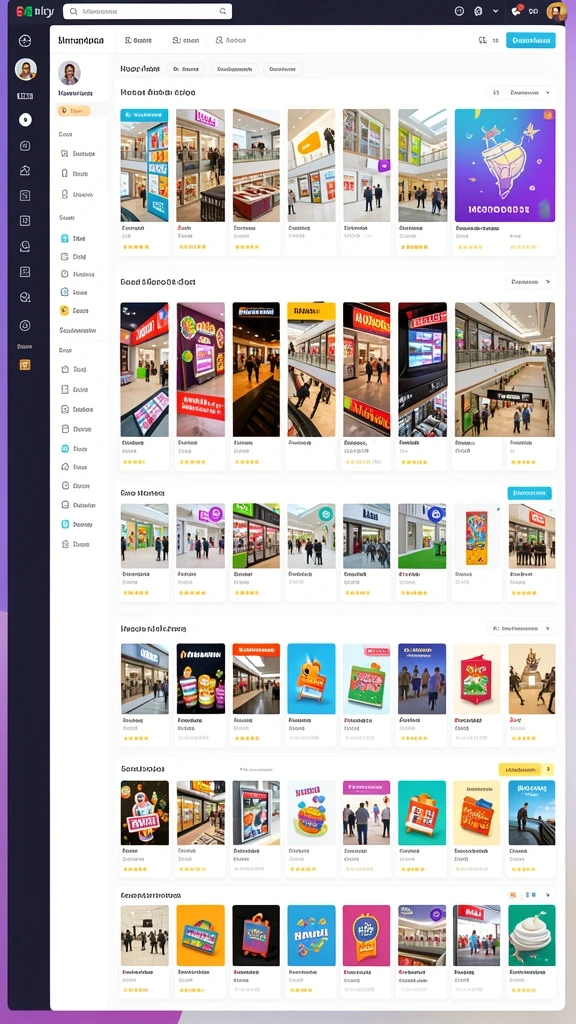Open the large purple diamond illustration card
Viewport: 576px width, 1024px height.
[x=505, y=166]
